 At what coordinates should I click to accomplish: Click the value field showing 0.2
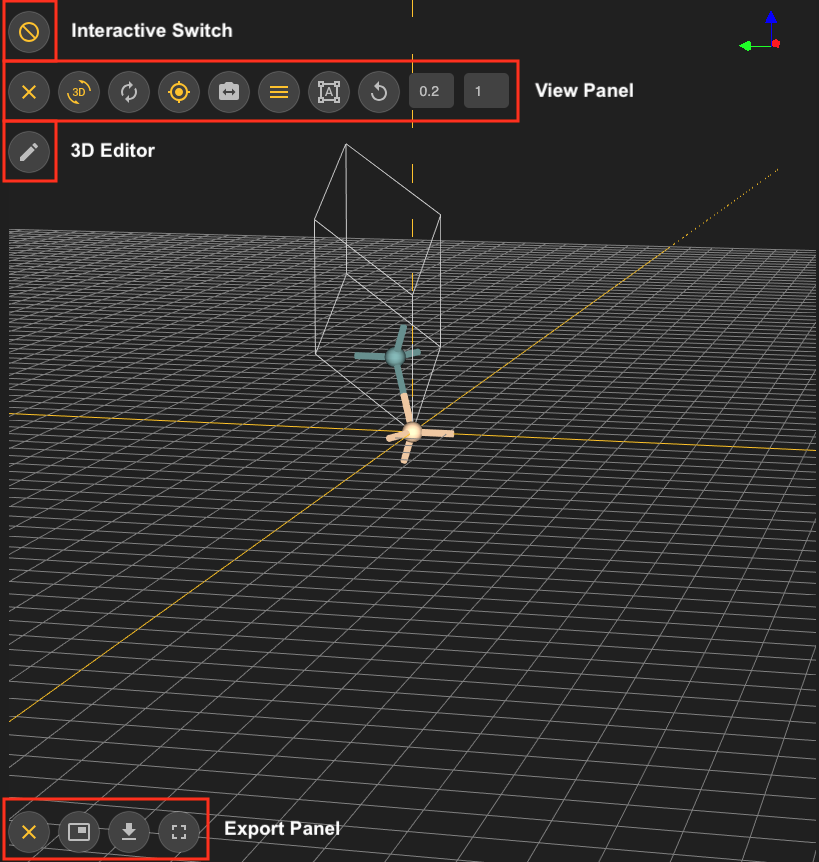[431, 91]
